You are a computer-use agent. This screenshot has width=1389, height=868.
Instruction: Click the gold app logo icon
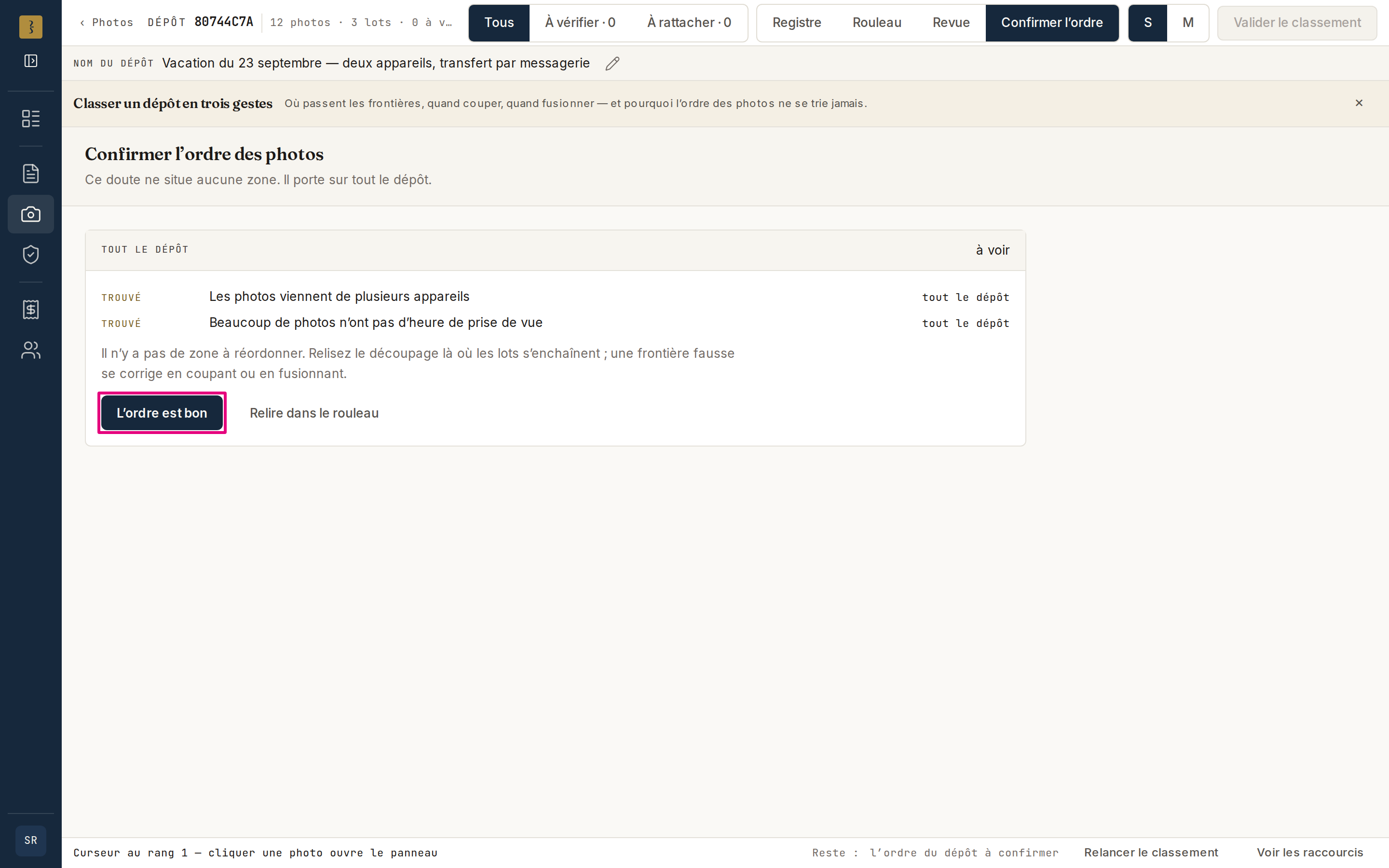pos(30,27)
